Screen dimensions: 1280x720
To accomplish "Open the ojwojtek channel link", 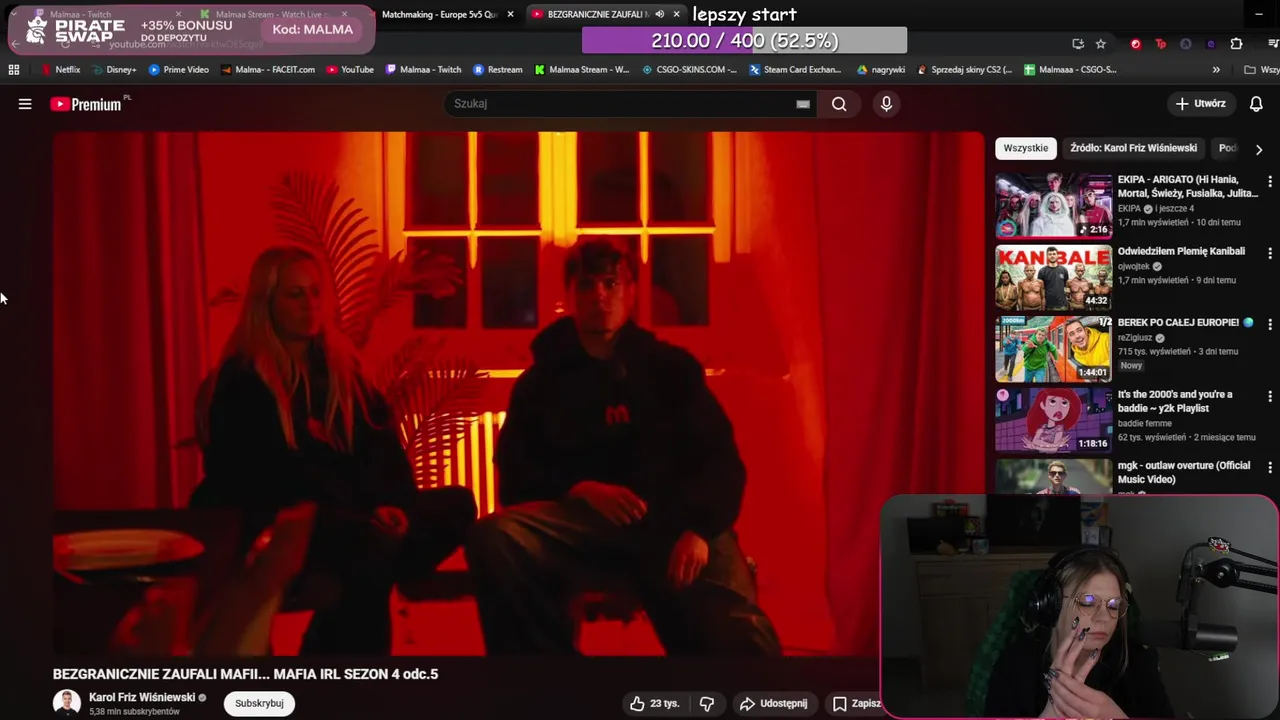I will [x=1134, y=266].
